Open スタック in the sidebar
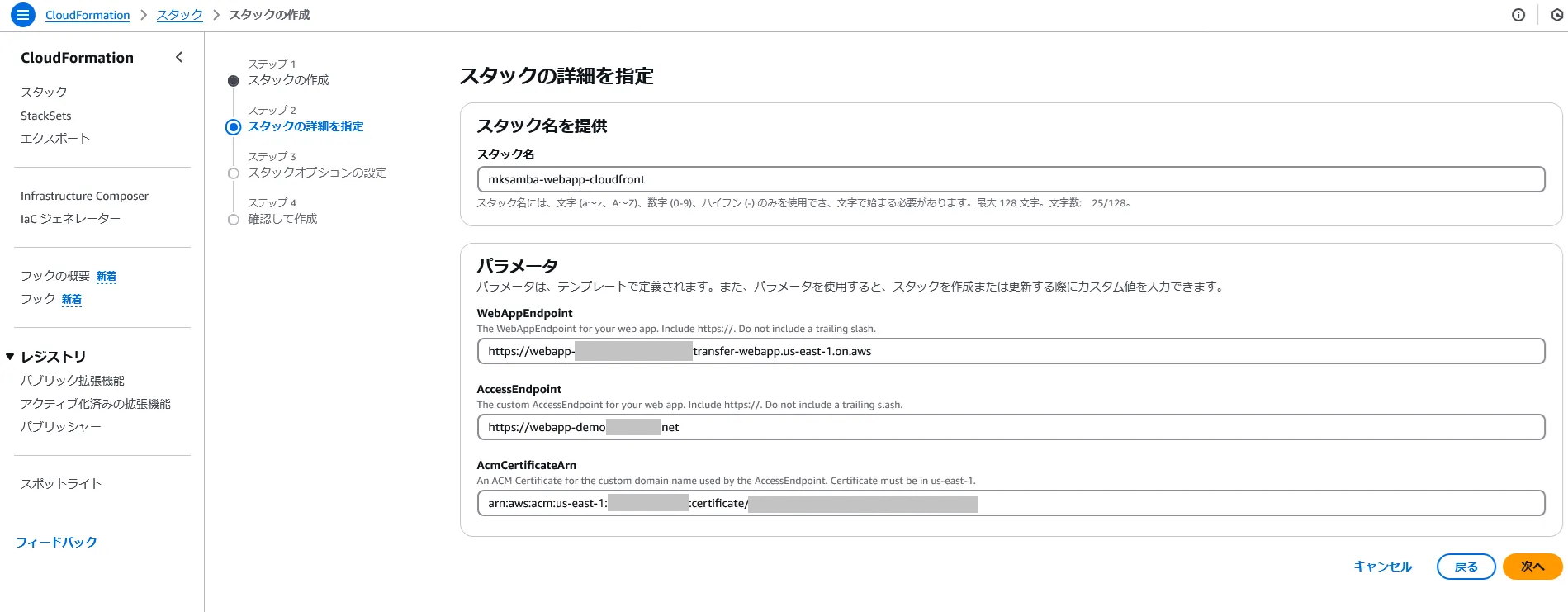 click(x=44, y=92)
